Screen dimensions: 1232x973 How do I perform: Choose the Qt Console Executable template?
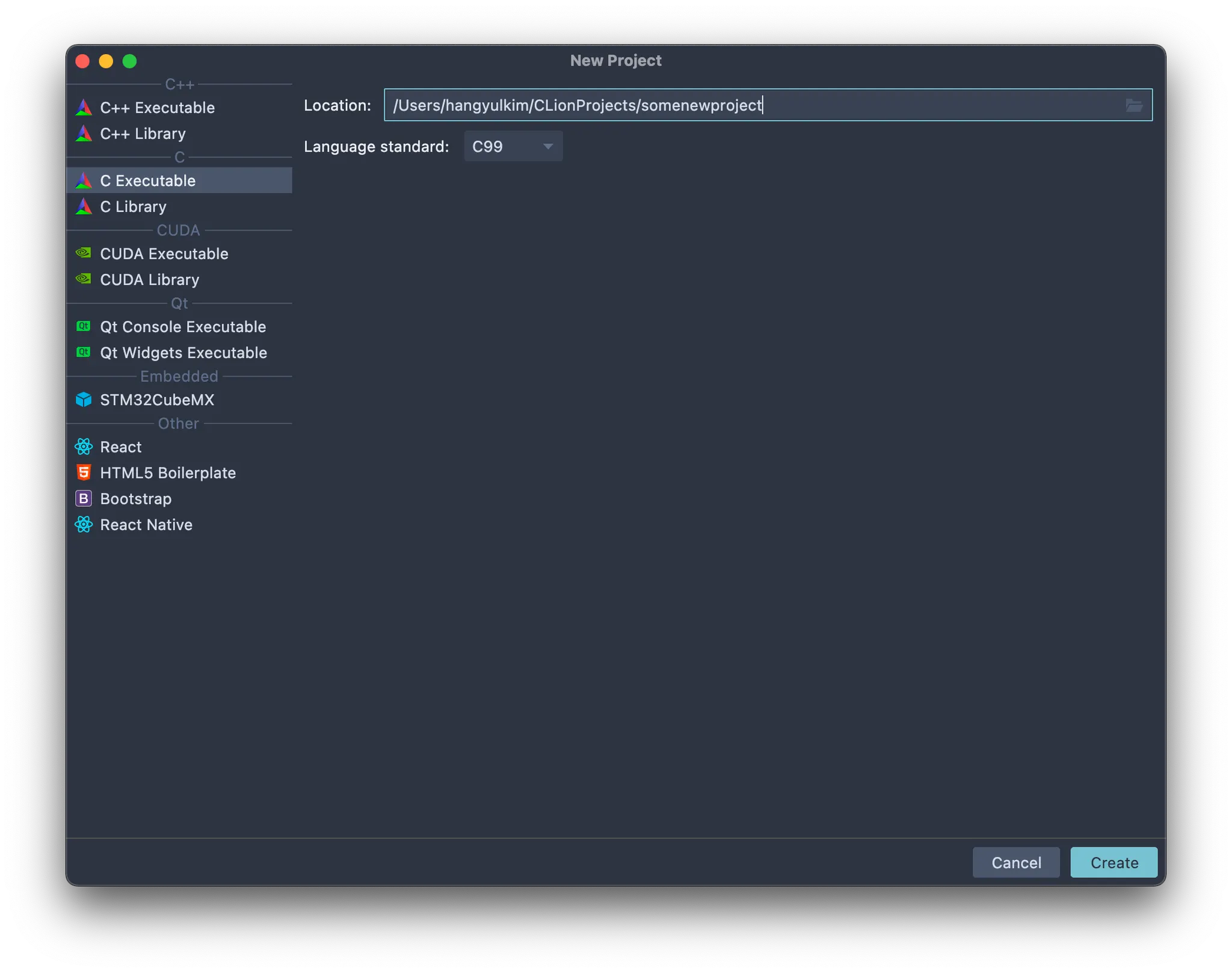tap(182, 327)
